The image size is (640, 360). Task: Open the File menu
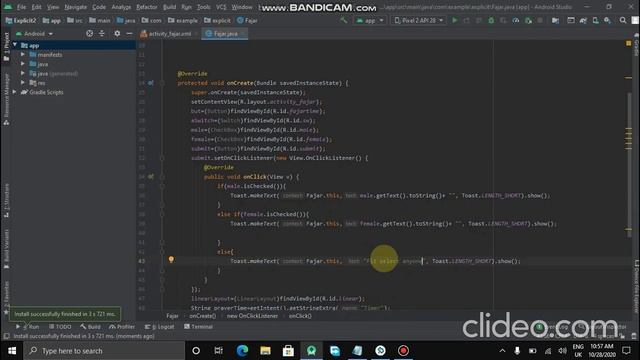(22, 7)
